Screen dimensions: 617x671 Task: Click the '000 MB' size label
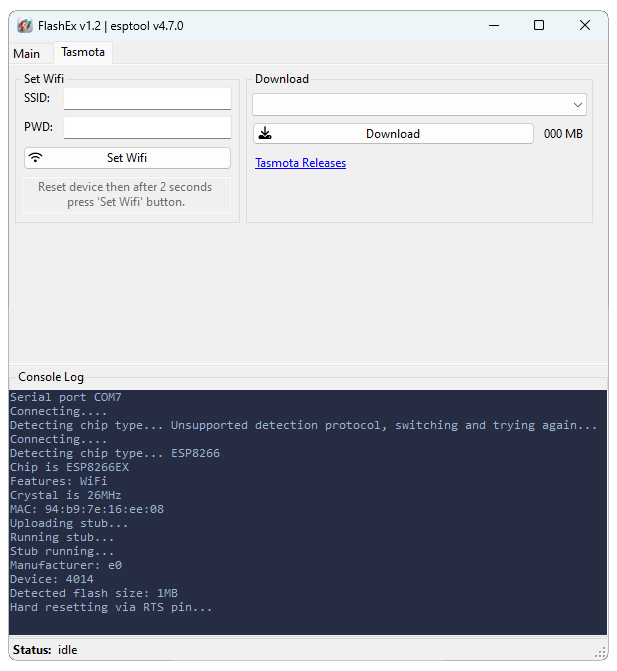pos(563,134)
